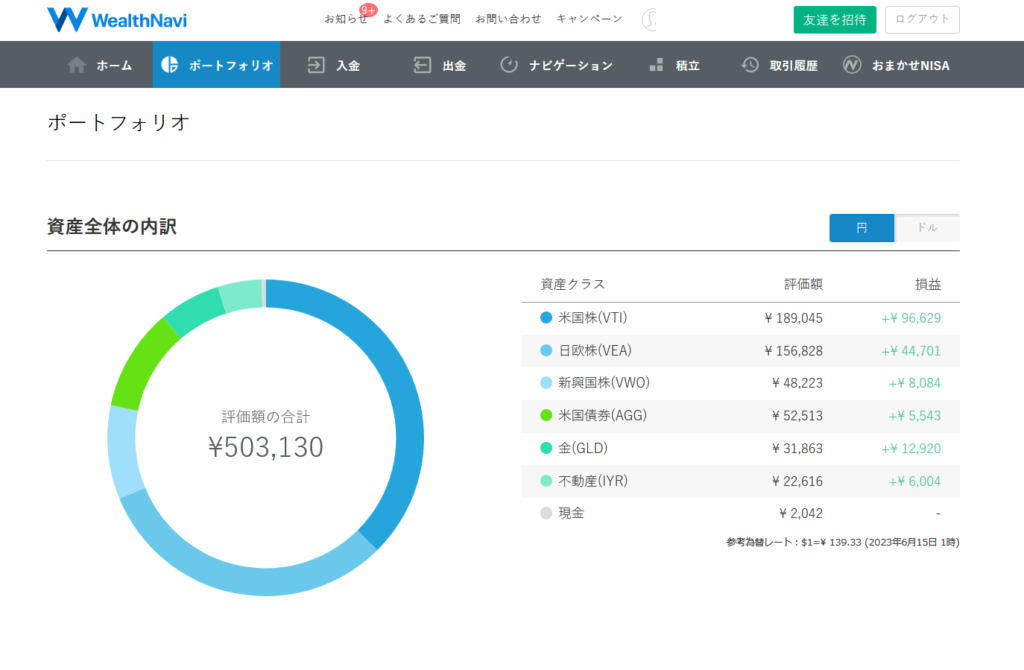Click the 取引履歴 clock history icon

click(x=750, y=65)
